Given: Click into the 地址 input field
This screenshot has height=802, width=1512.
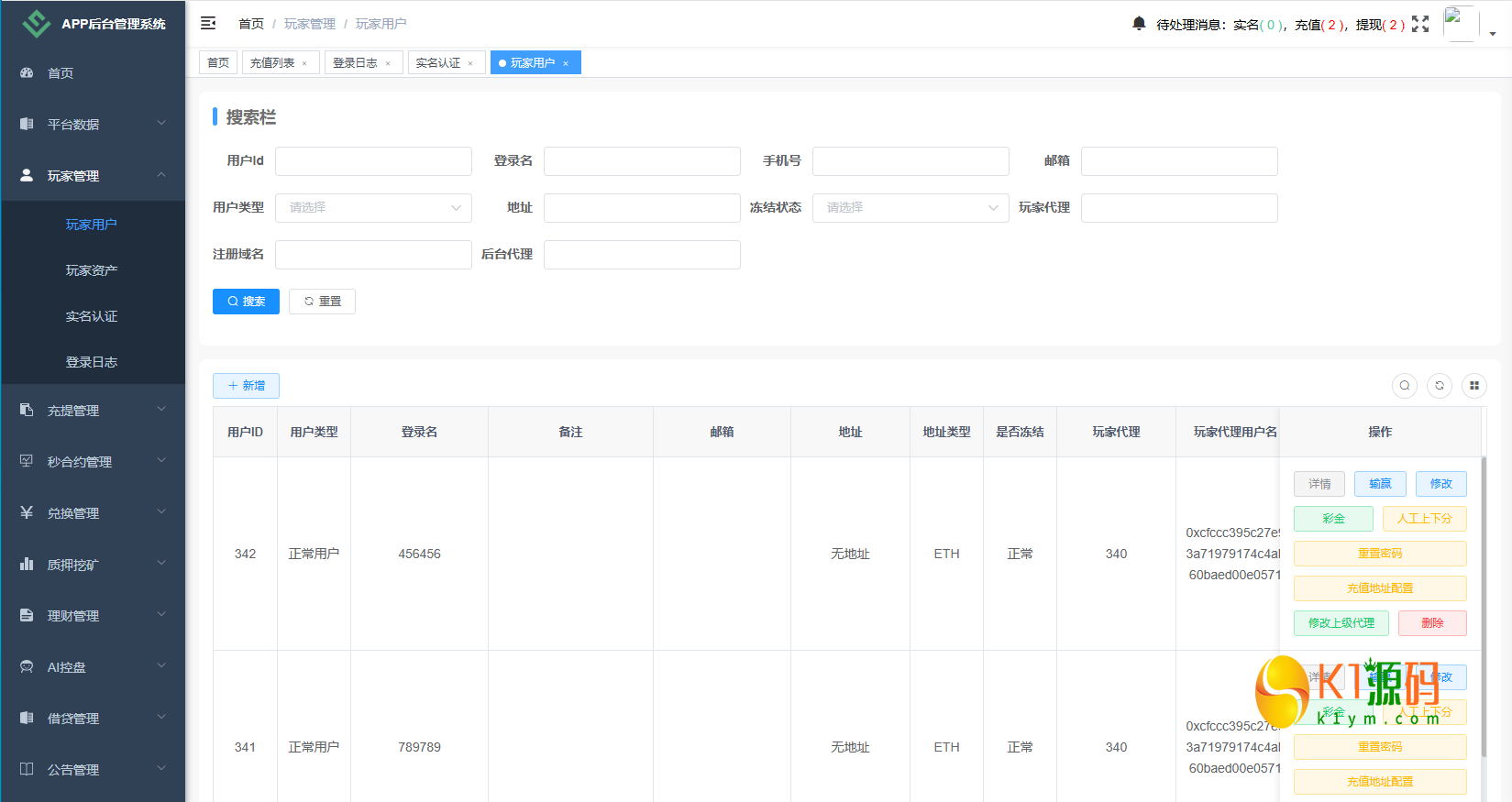Looking at the screenshot, I should point(642,208).
